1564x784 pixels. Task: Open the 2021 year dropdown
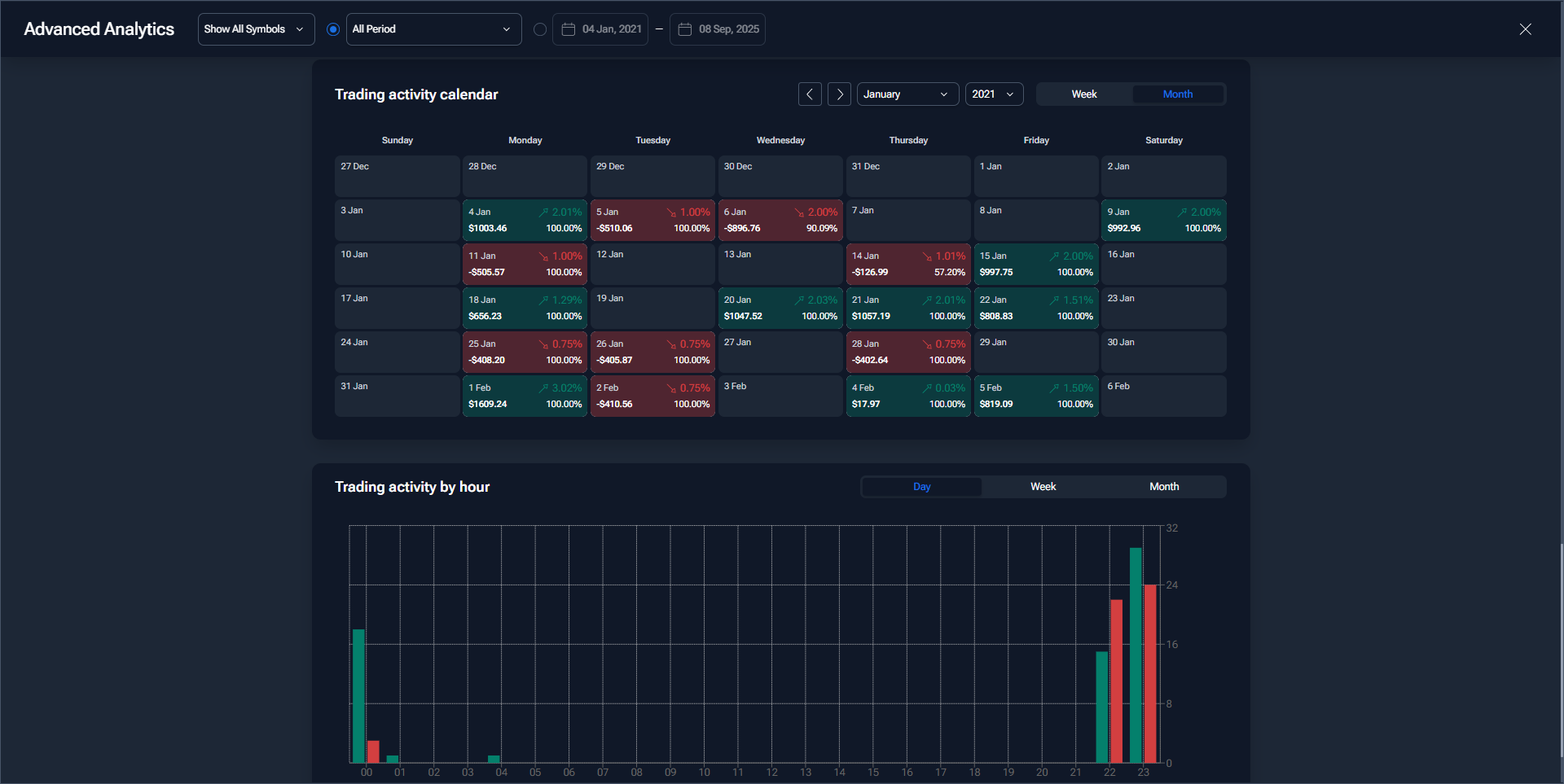994,94
